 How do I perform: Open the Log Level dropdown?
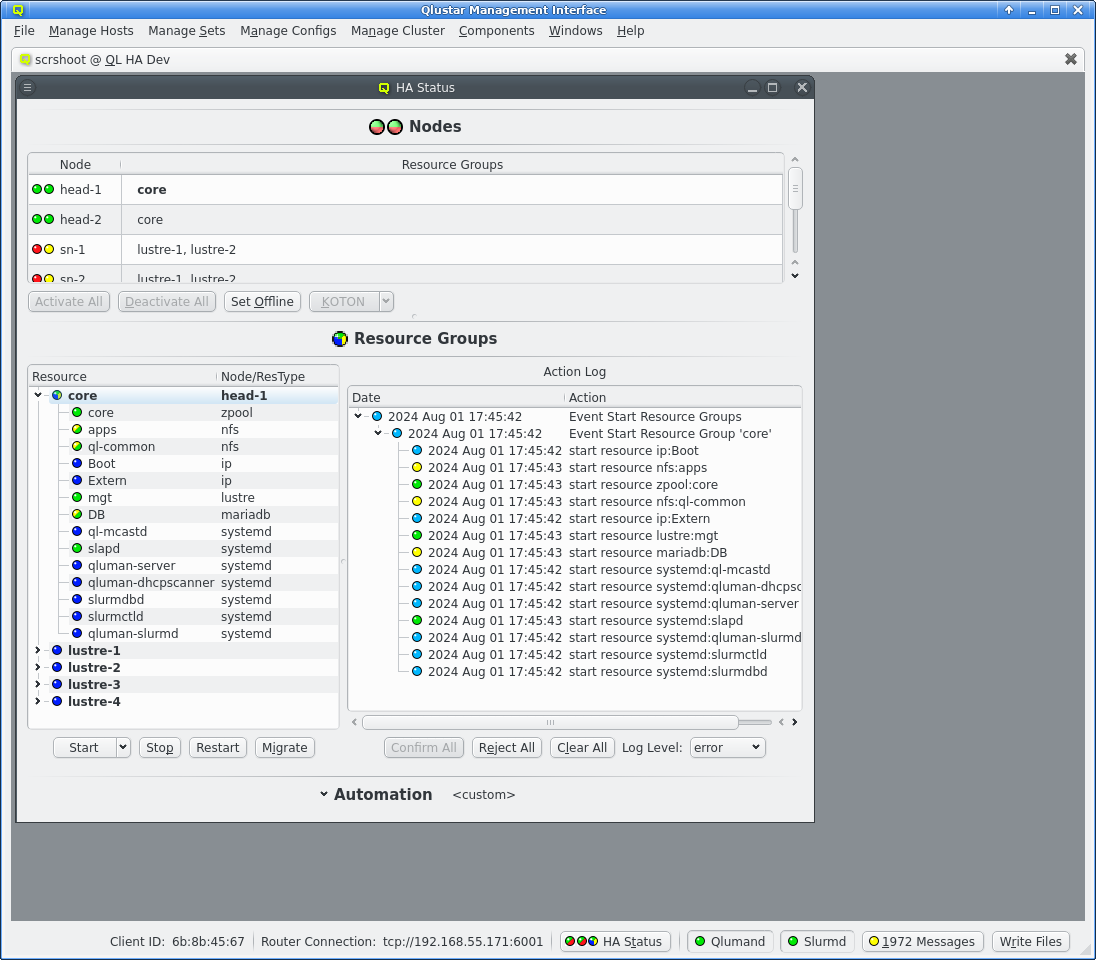coord(728,747)
